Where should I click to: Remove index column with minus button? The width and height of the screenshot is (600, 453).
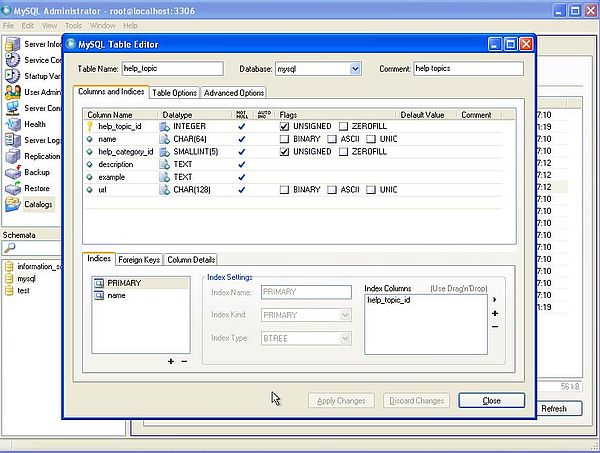pyautogui.click(x=495, y=327)
